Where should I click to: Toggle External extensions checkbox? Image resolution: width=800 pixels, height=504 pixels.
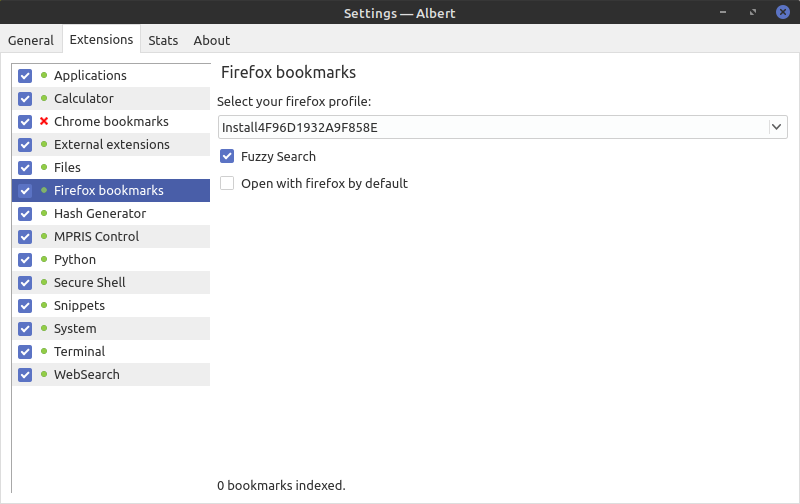[x=25, y=144]
